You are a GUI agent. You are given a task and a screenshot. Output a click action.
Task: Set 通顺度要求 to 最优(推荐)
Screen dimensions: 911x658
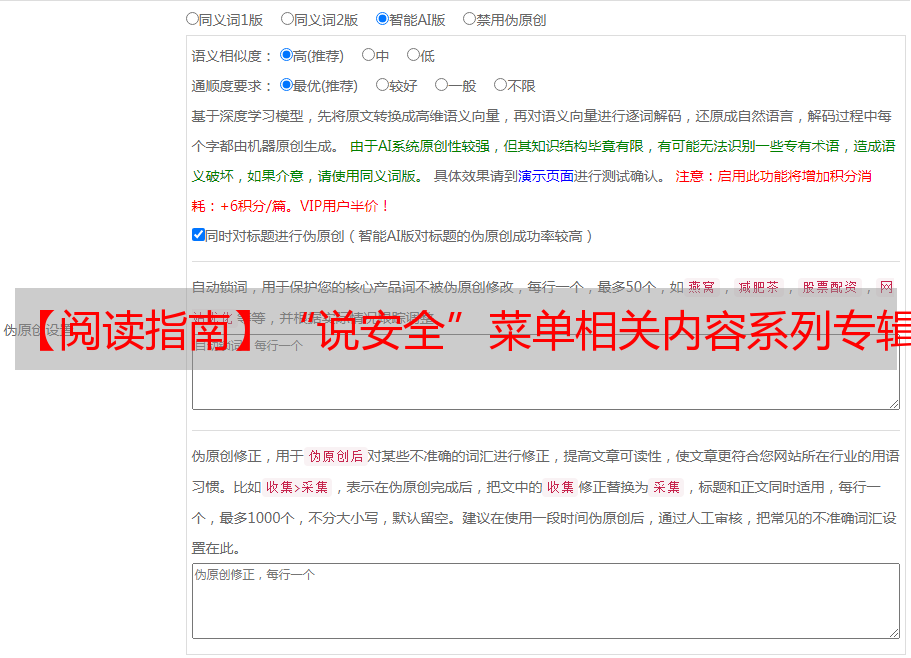click(286, 85)
